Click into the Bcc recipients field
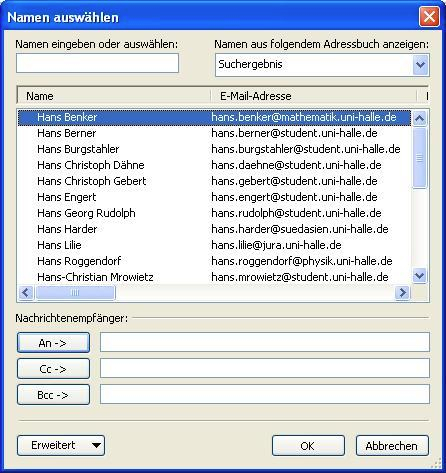 [265, 394]
